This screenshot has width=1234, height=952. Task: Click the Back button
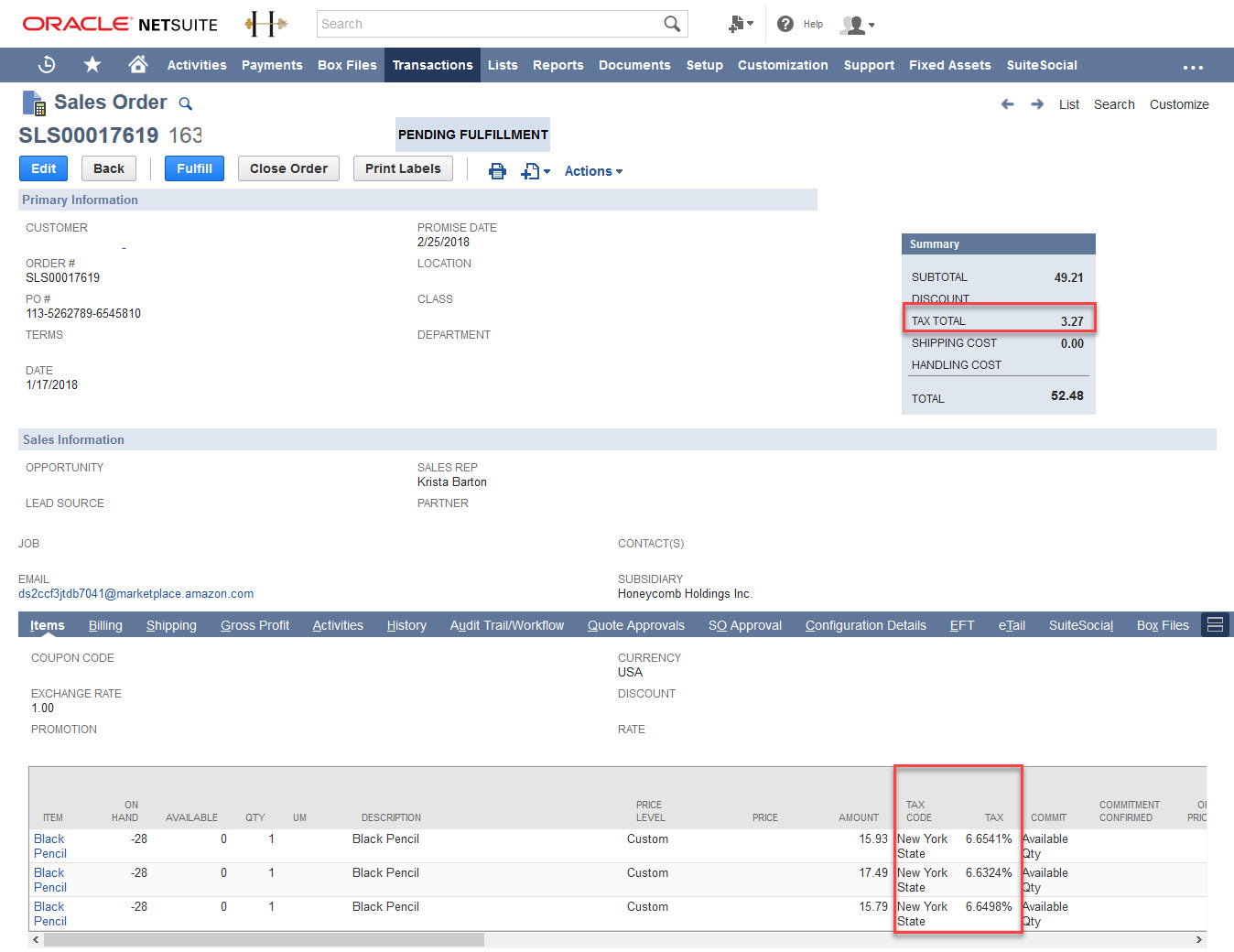coord(109,168)
